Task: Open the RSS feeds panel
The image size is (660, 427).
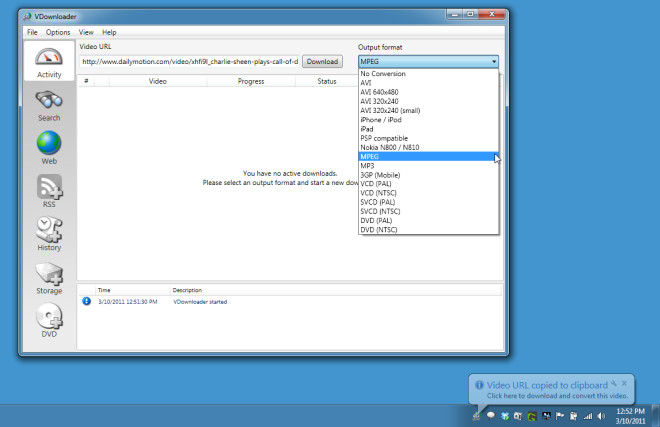Action: tap(49, 192)
